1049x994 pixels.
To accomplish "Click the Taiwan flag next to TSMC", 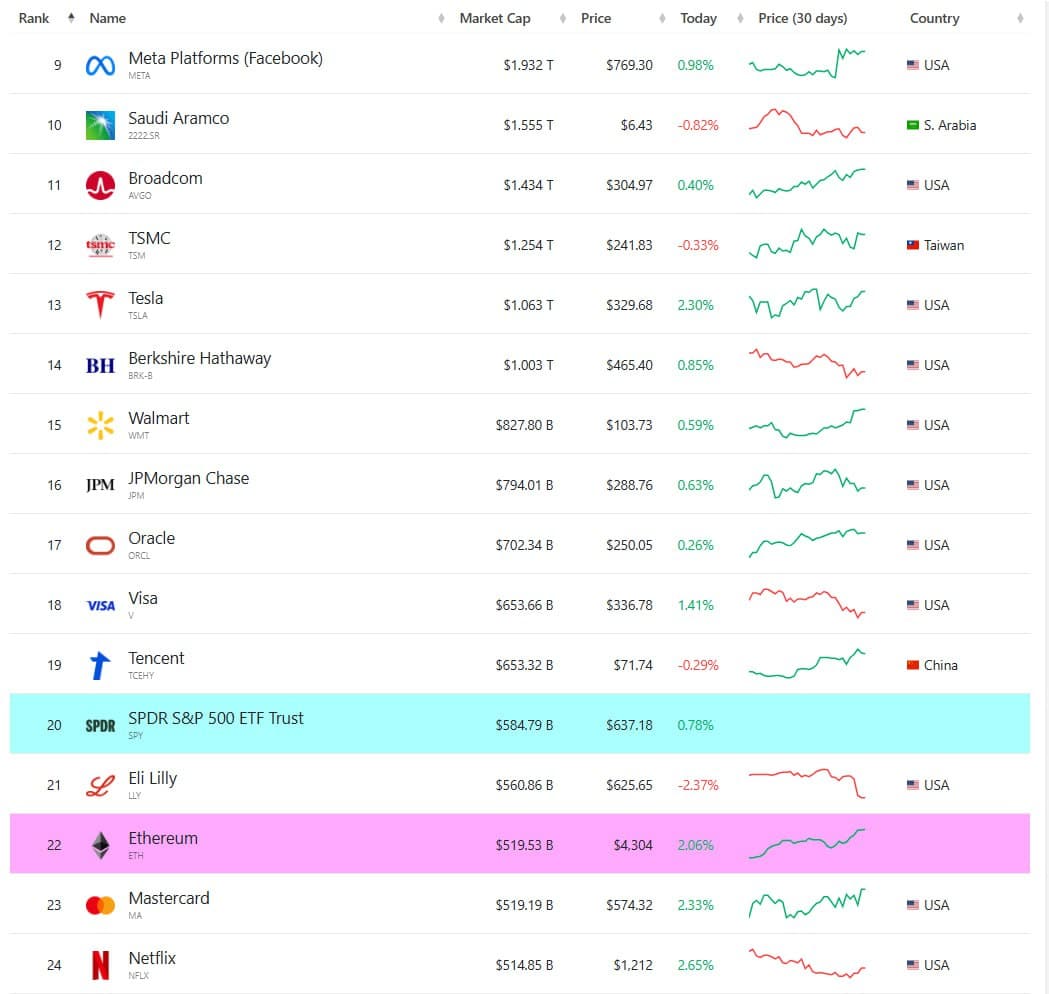I will click(913, 244).
